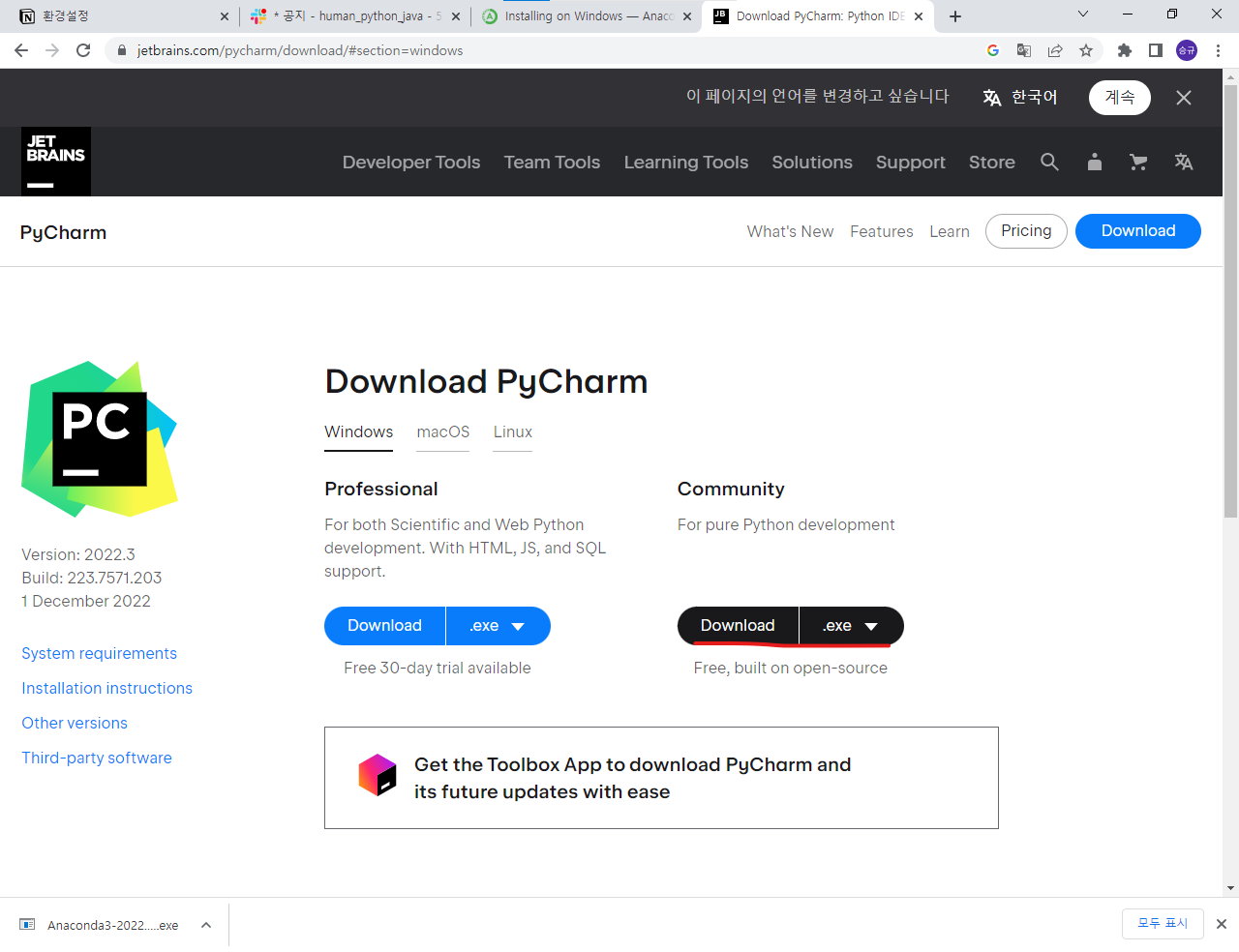Screen dimensions: 1239x952
Task: Open the Features page
Action: click(x=882, y=231)
